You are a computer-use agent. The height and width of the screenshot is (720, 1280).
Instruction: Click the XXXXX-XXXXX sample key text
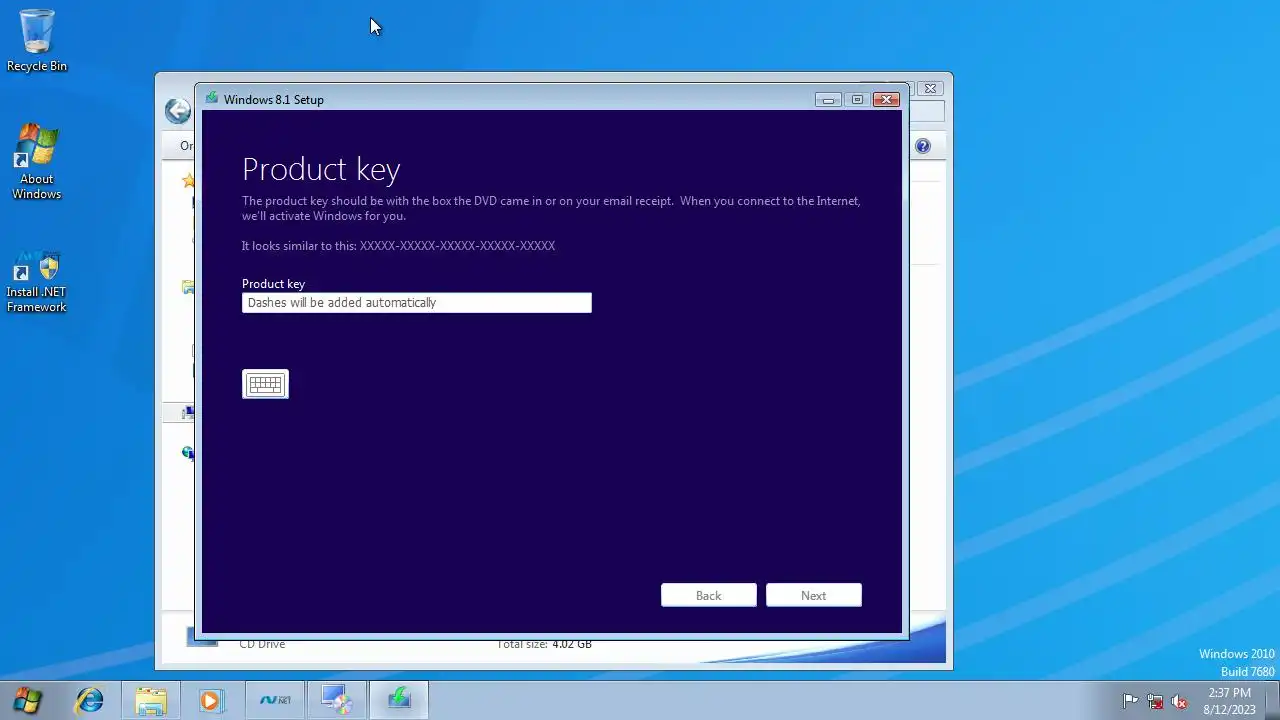[457, 246]
